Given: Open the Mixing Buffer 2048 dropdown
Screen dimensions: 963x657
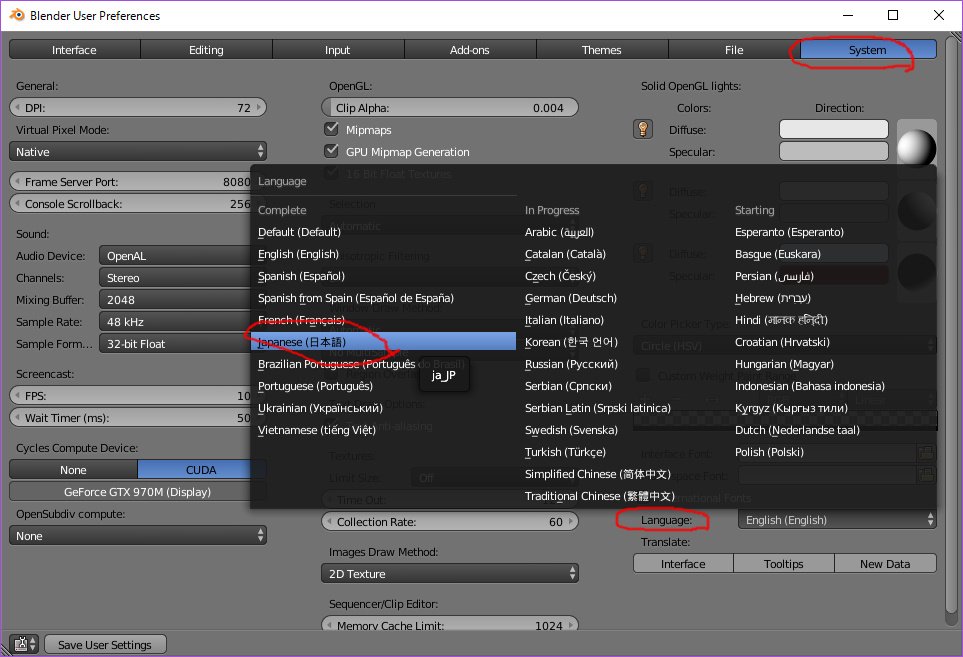Looking at the screenshot, I should tap(175, 300).
